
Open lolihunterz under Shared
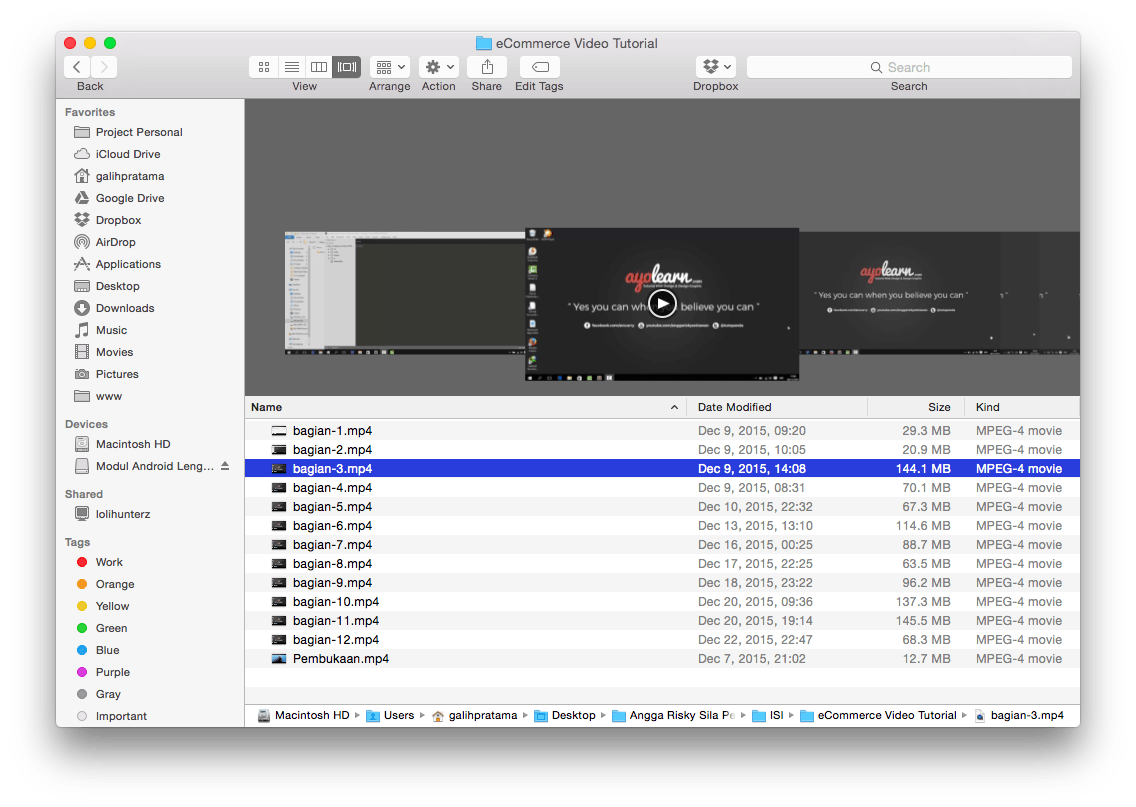[x=112, y=514]
